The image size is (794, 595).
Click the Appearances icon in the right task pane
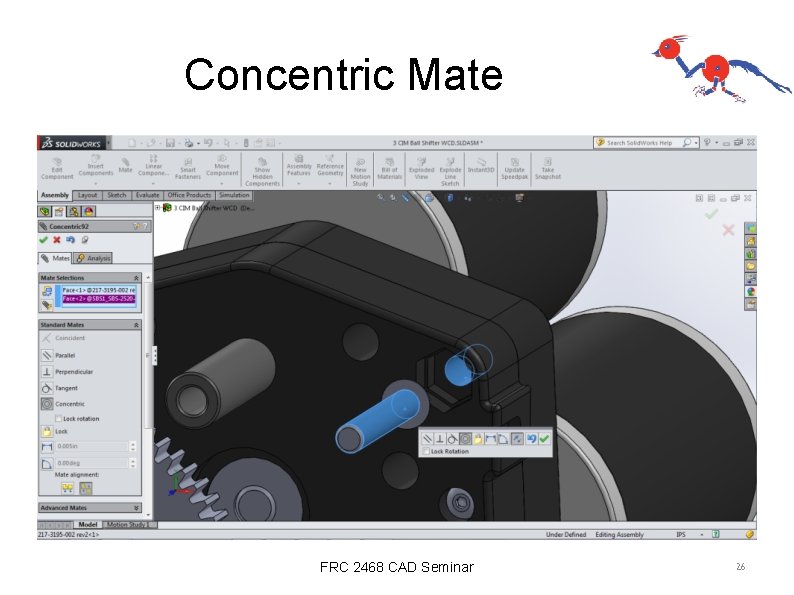(750, 292)
